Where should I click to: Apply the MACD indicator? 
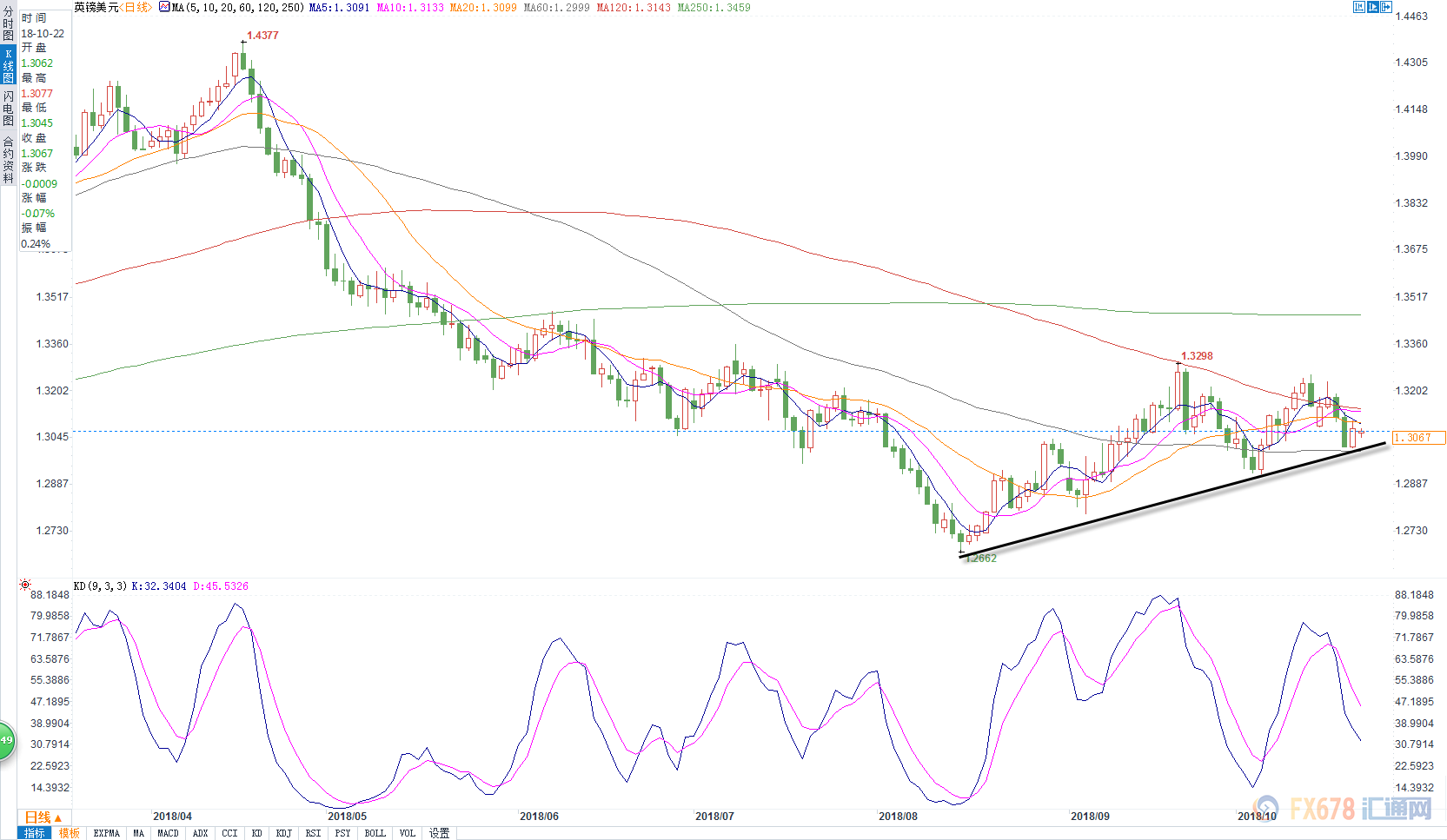(168, 833)
